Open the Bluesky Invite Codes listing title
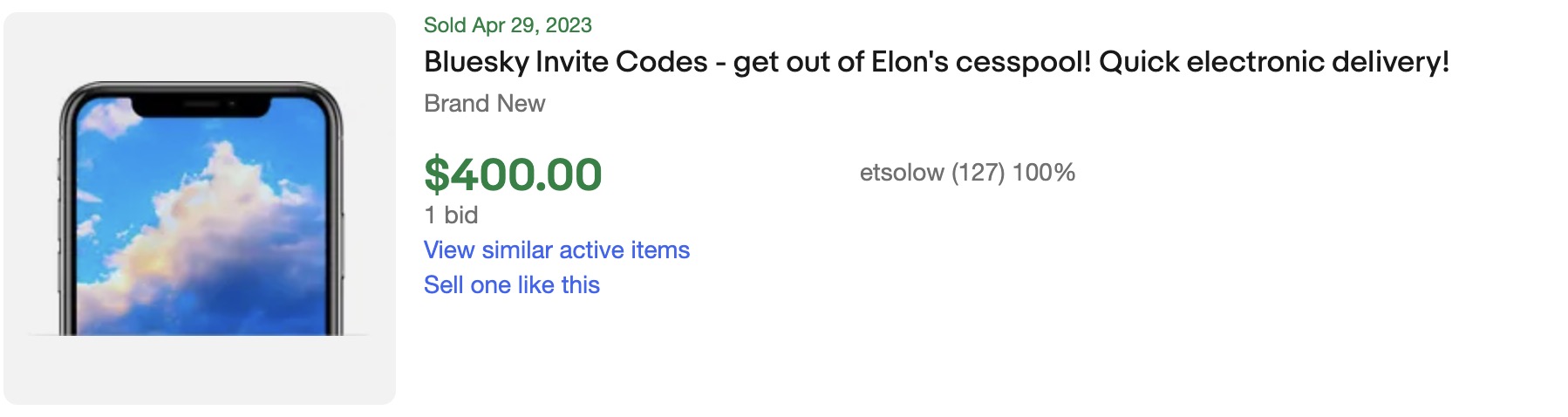 (x=936, y=62)
